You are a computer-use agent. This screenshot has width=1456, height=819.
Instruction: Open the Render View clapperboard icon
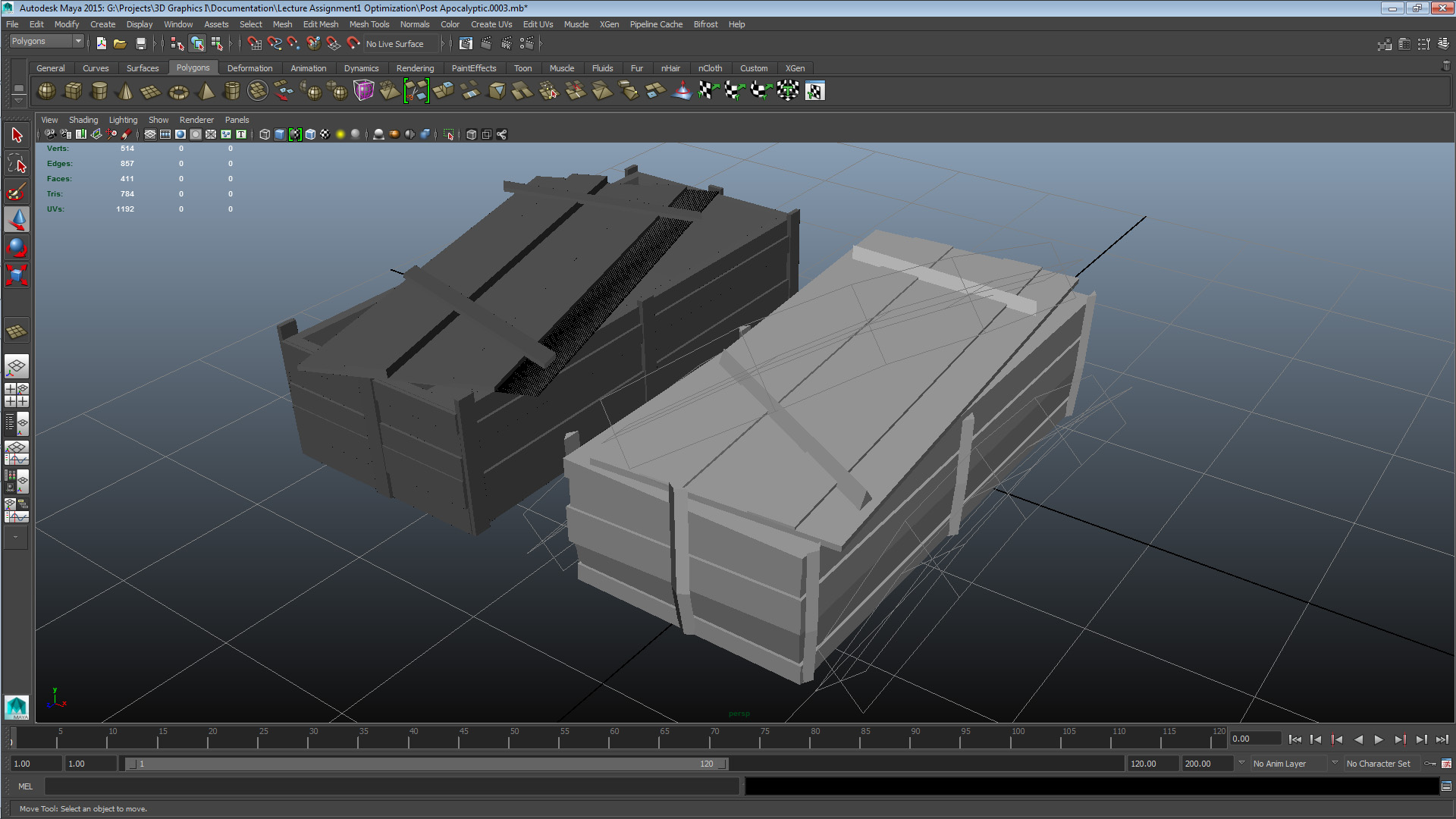pos(466,44)
